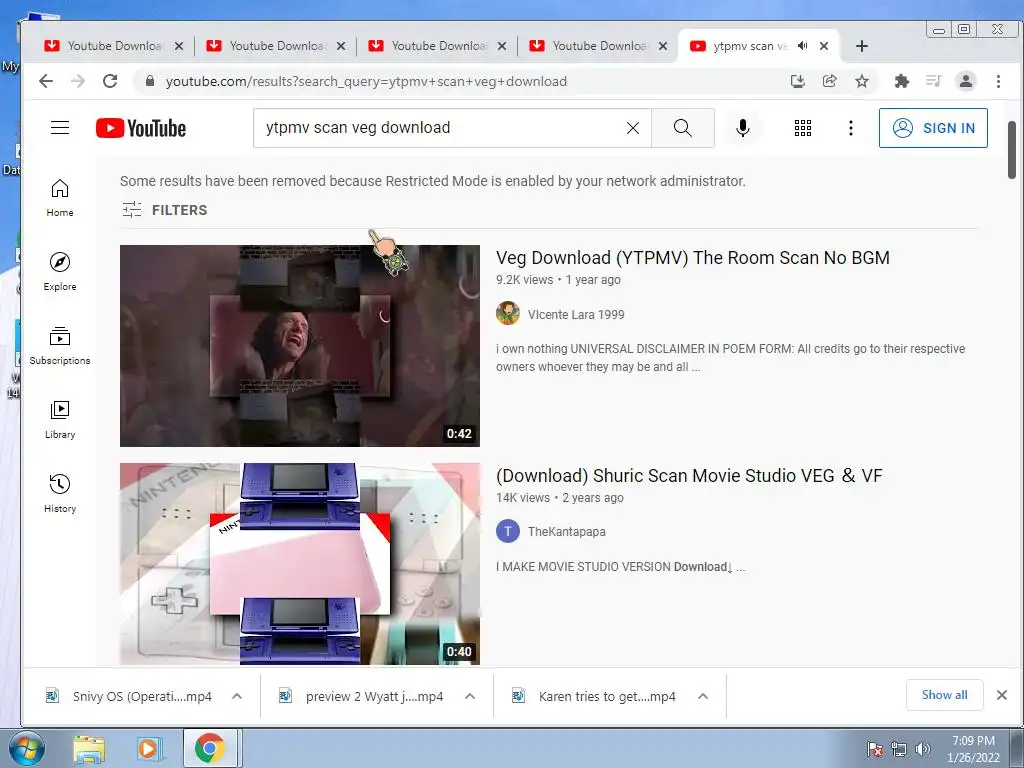
Task: Open a new tab with the plus button
Action: [861, 46]
